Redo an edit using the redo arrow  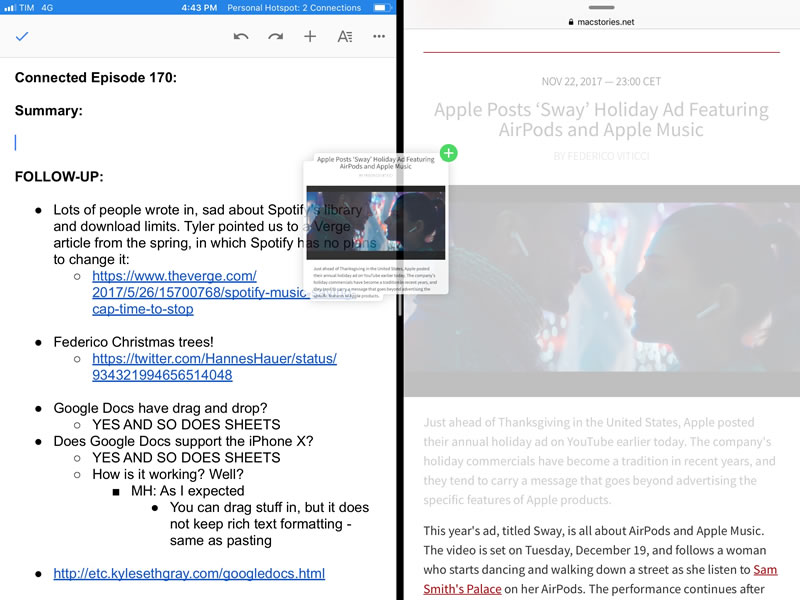274,36
